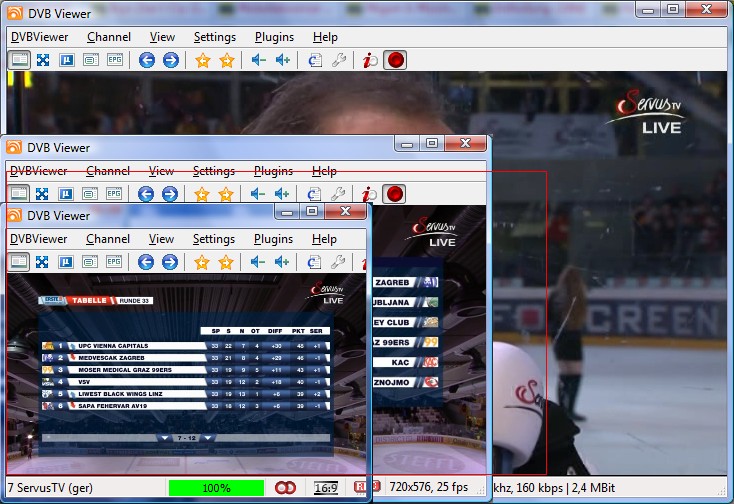Click the blue µ icon in the middle window toolbar
Image resolution: width=734 pixels, height=504 pixels.
66,194
